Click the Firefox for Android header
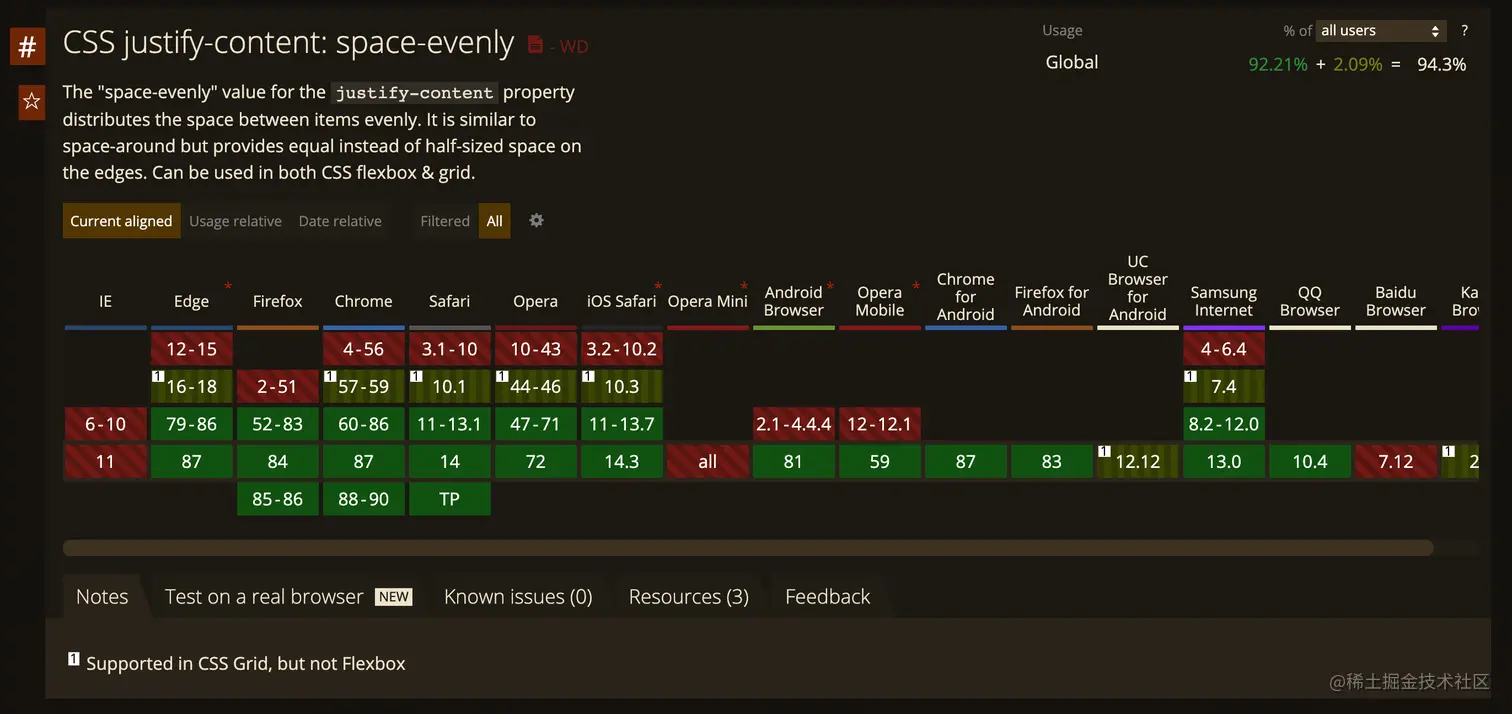This screenshot has width=1512, height=714. coord(1052,301)
